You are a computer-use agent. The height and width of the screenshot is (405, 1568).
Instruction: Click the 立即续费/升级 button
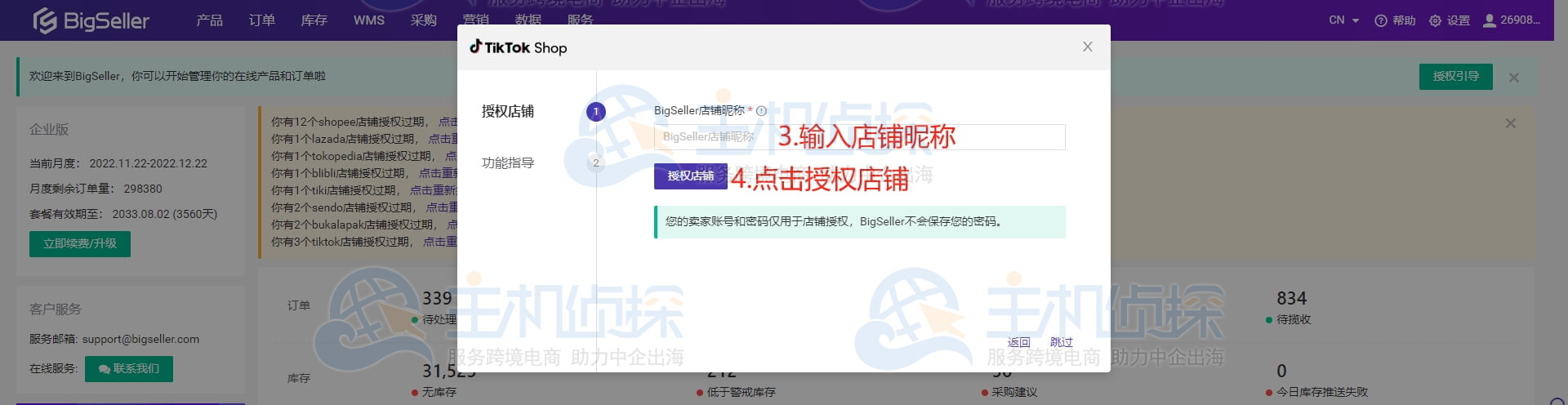tap(80, 244)
